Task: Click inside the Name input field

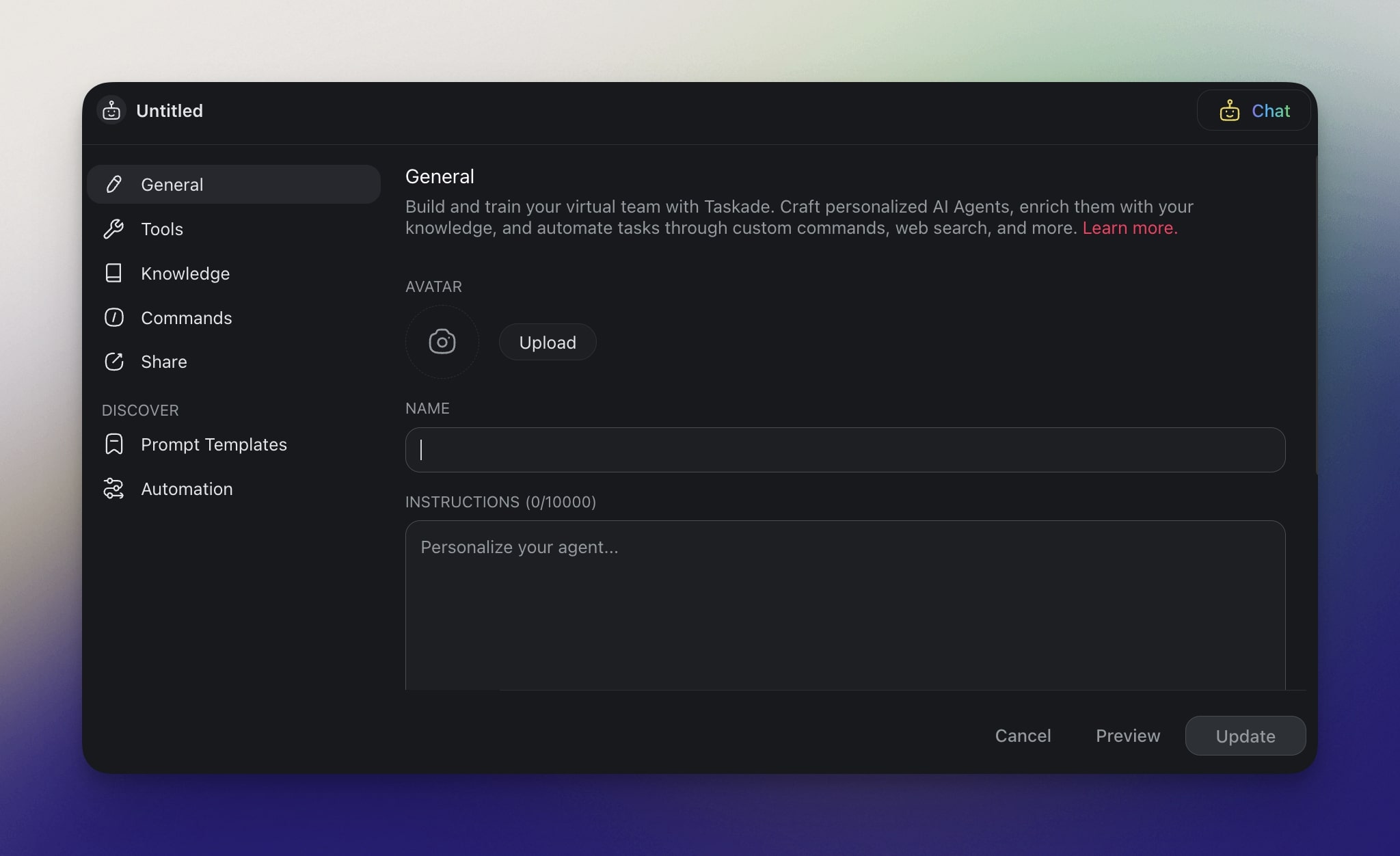Action: pyautogui.click(x=844, y=450)
